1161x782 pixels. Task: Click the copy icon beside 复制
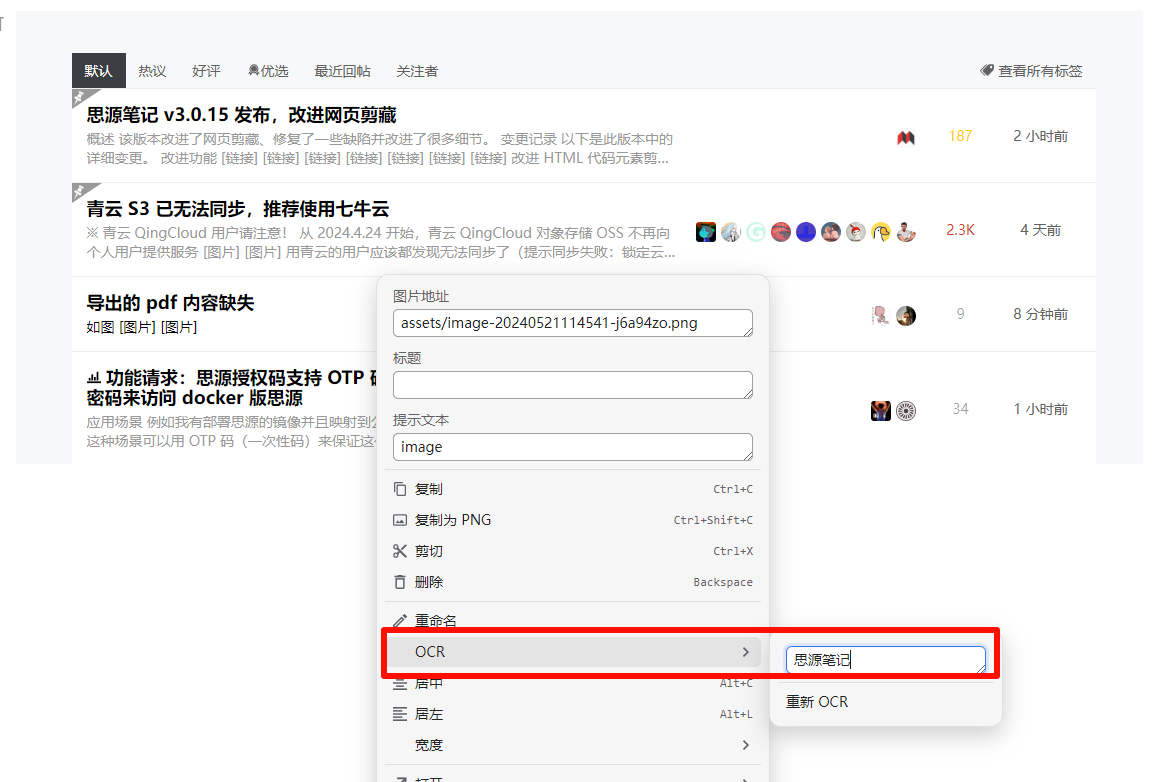click(400, 489)
